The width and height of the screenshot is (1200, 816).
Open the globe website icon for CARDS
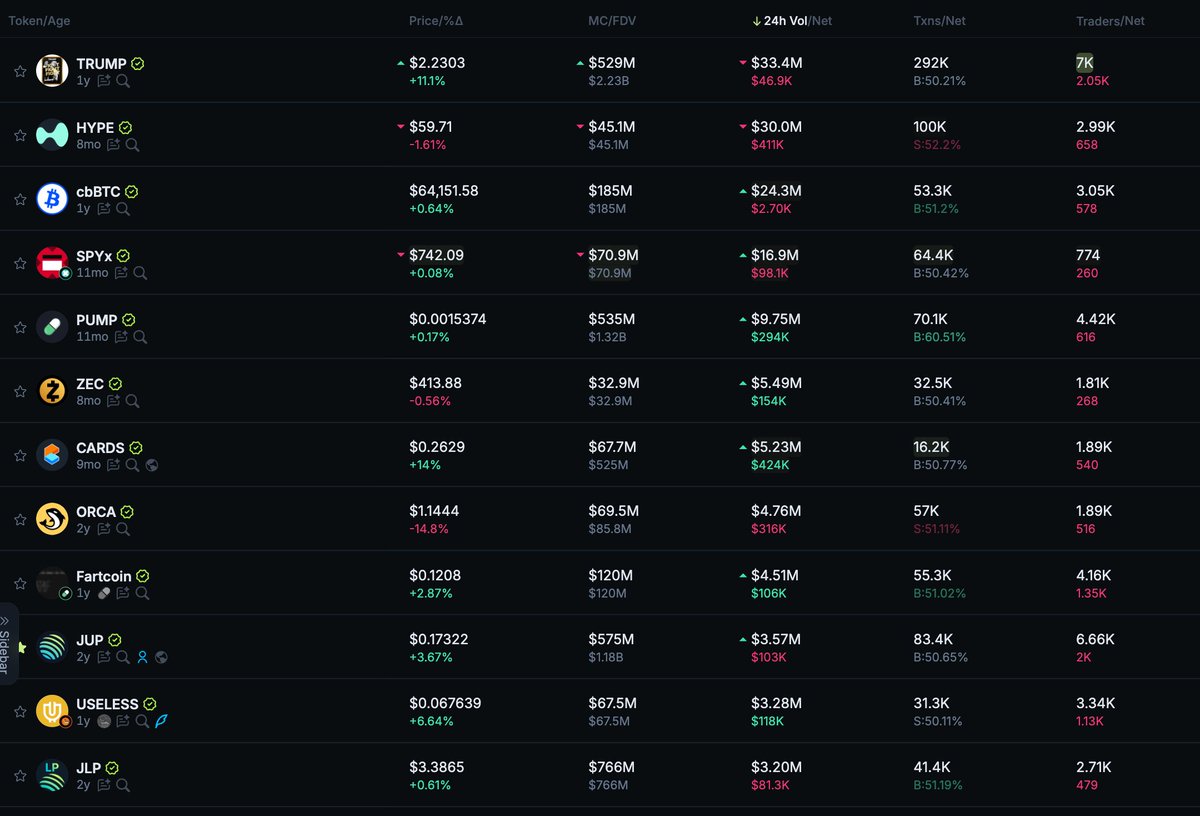pos(151,465)
